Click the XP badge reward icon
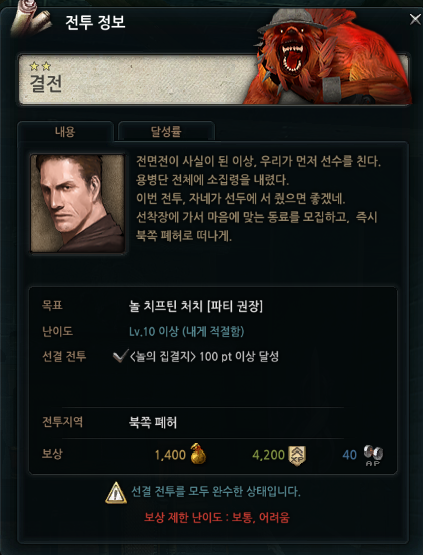 coord(297,456)
